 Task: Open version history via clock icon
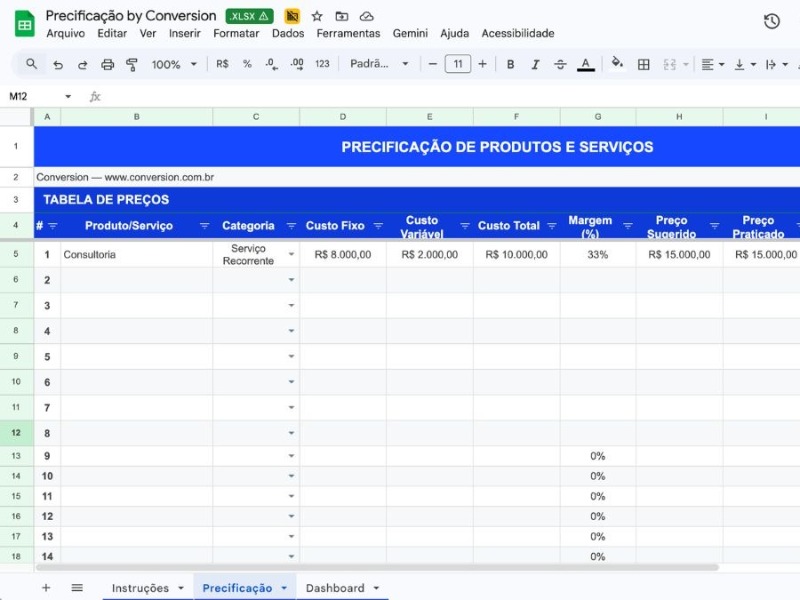click(771, 20)
